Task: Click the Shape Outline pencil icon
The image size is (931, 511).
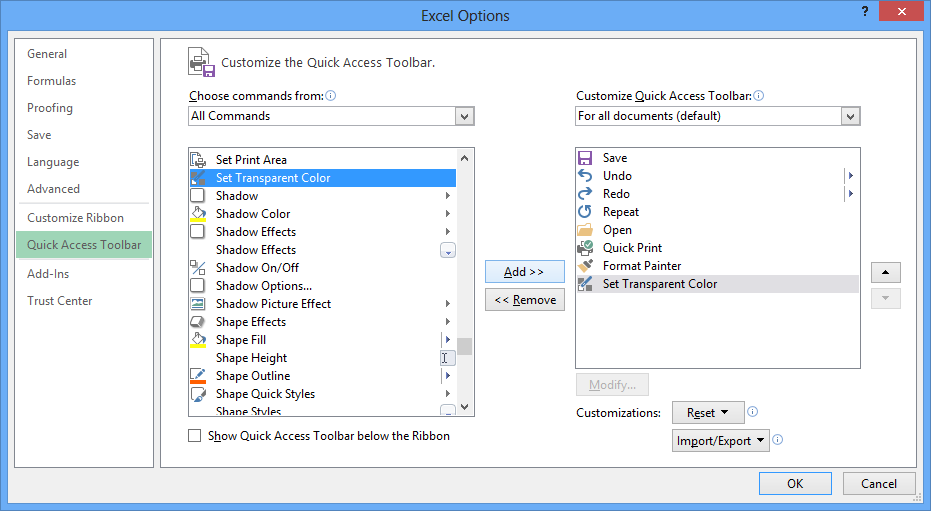Action: pos(198,376)
